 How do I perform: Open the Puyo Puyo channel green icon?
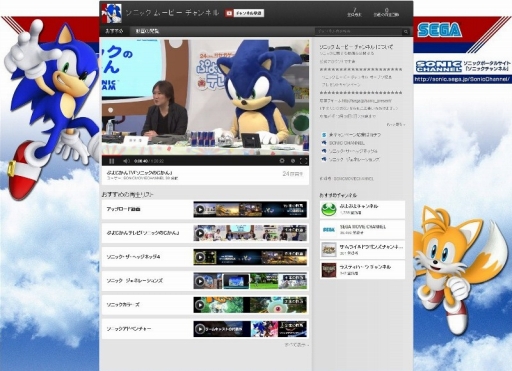[329, 209]
